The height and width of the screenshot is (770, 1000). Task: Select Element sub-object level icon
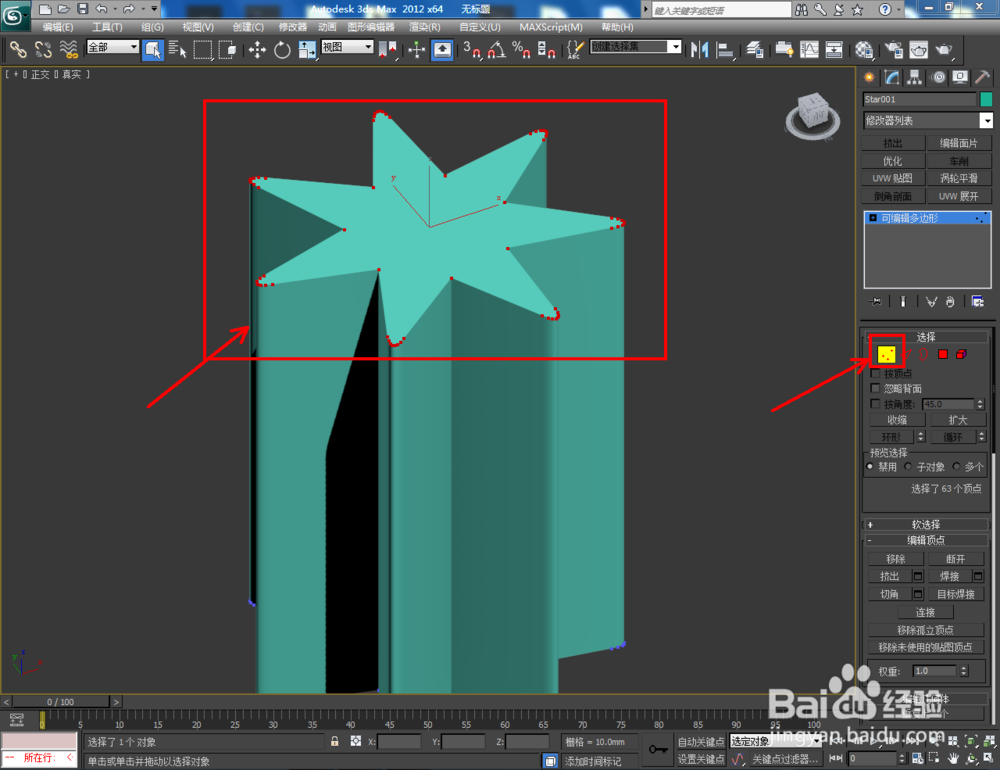tap(961, 354)
